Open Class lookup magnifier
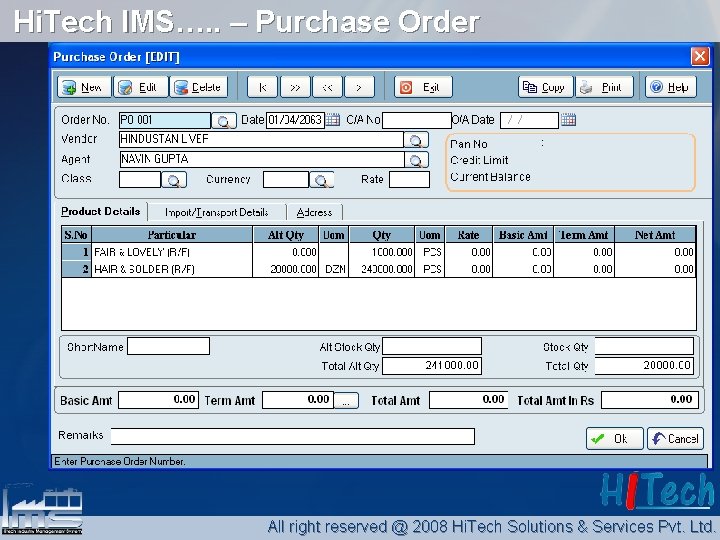The width and height of the screenshot is (720, 540). (174, 180)
